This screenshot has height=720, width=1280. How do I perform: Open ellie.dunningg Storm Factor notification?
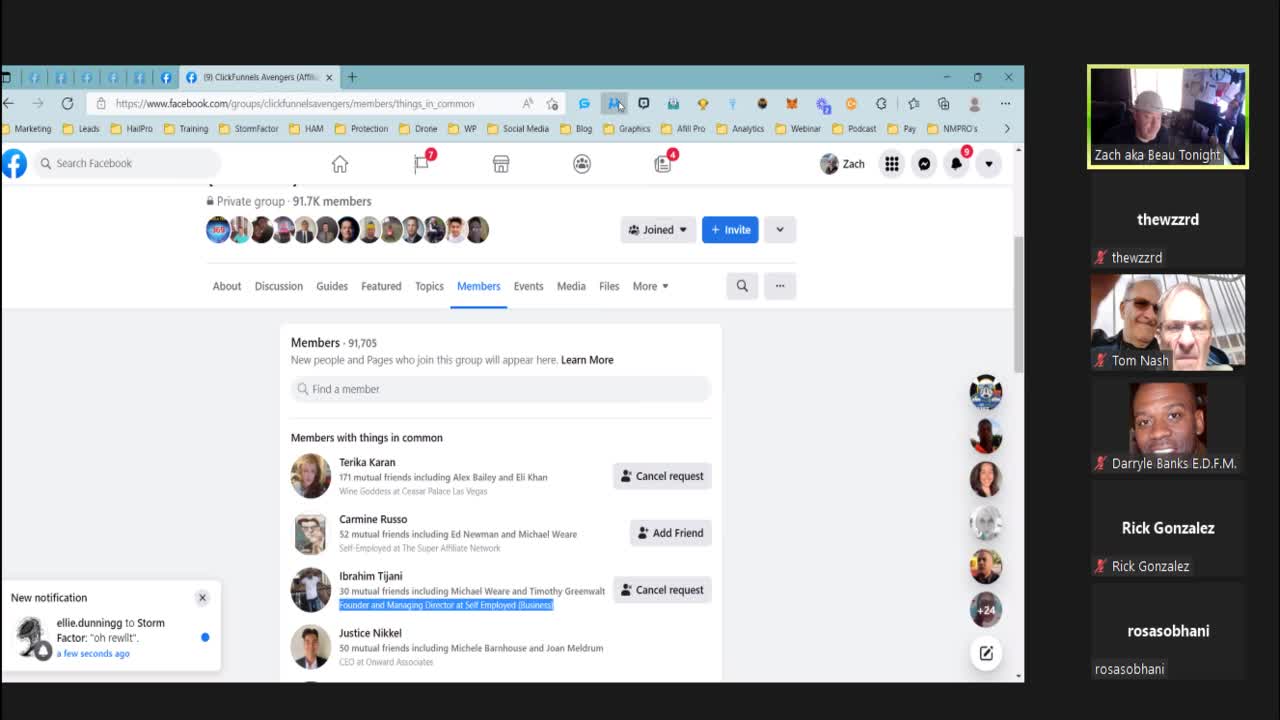[x=112, y=638]
